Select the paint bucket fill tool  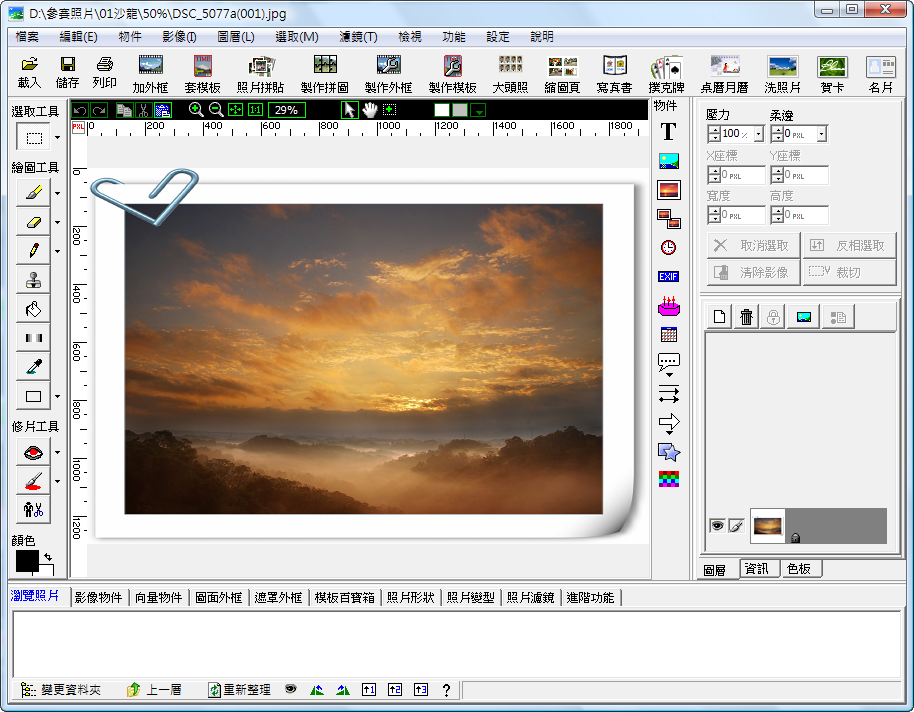(x=33, y=309)
